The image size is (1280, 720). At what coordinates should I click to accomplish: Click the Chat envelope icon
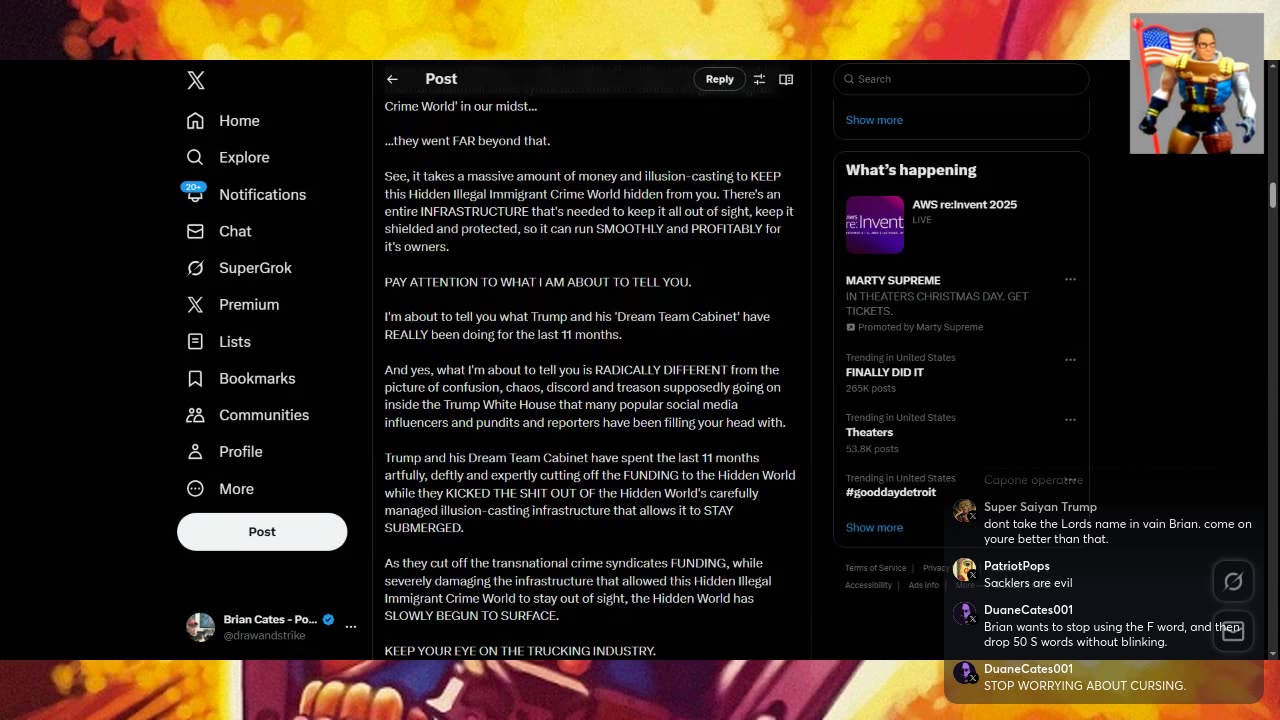coord(195,231)
